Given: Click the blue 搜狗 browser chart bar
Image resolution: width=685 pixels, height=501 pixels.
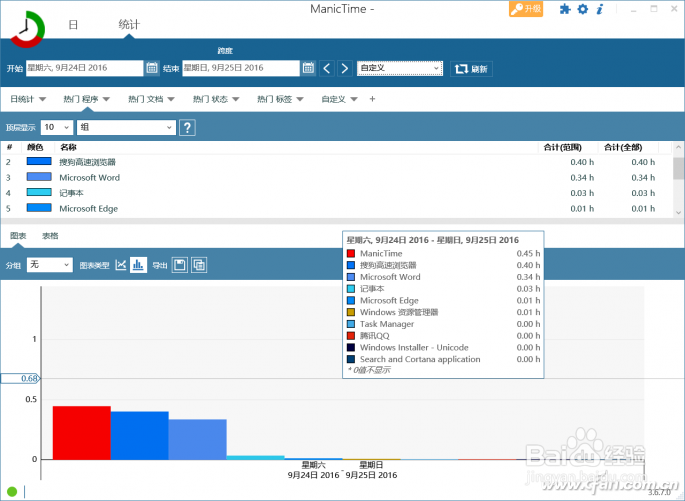Looking at the screenshot, I should 140,435.
